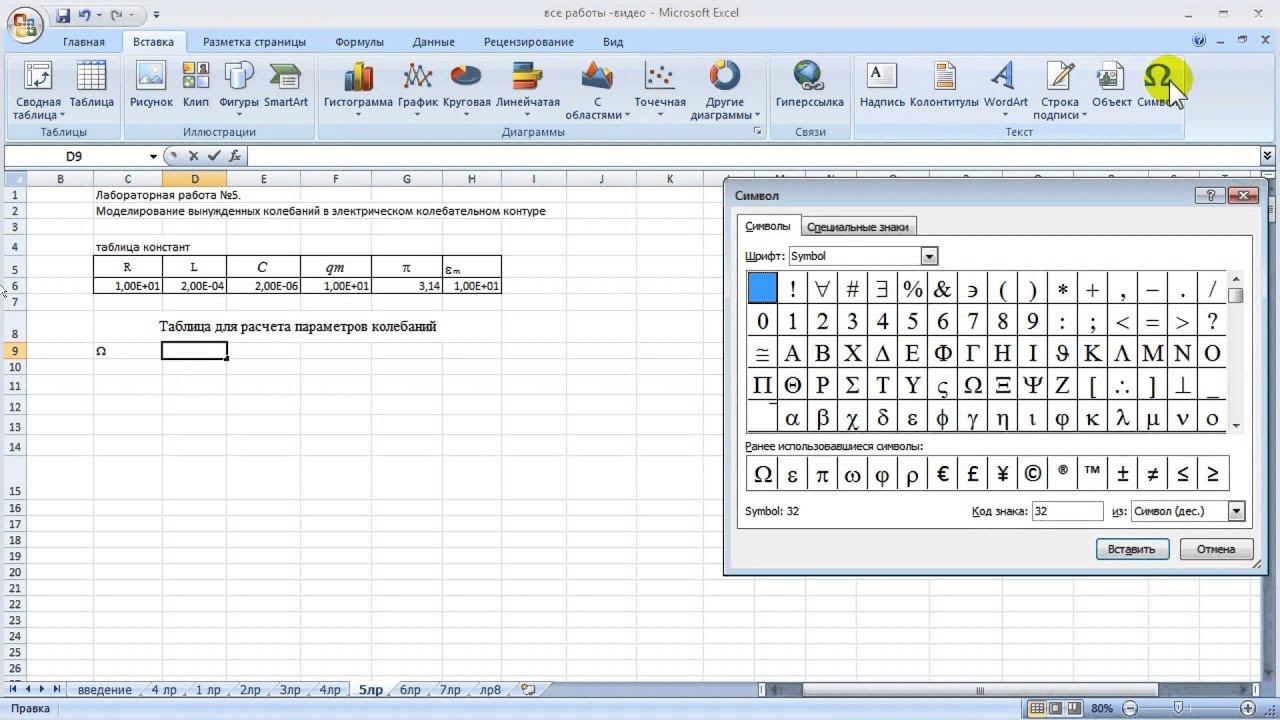Click the Отмена button
Viewport: 1280px width, 720px height.
point(1216,549)
